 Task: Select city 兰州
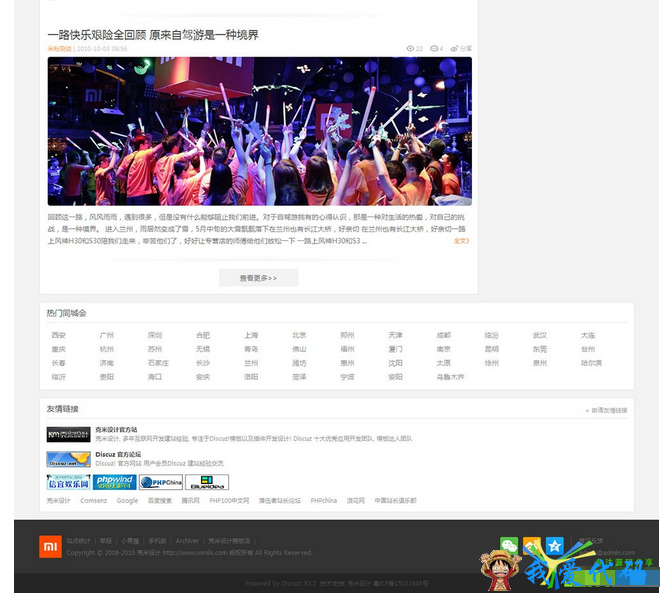(251, 363)
